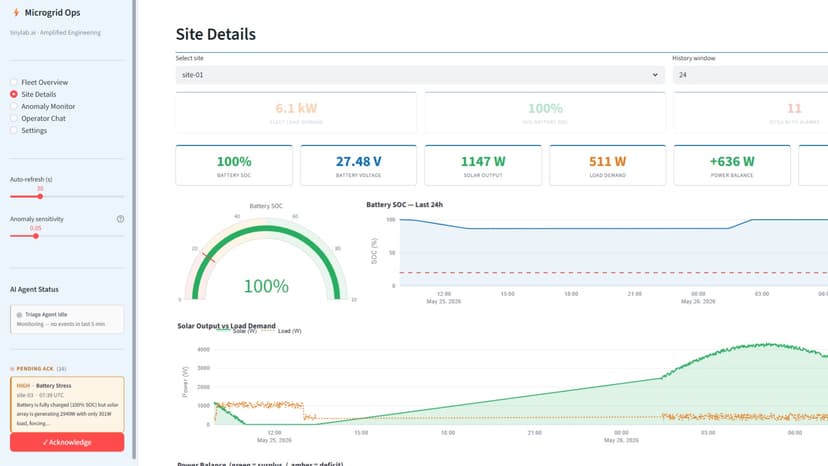Viewport: 828px width, 466px height.
Task: Click the Triage Agent Idle status box
Action: 67,319
